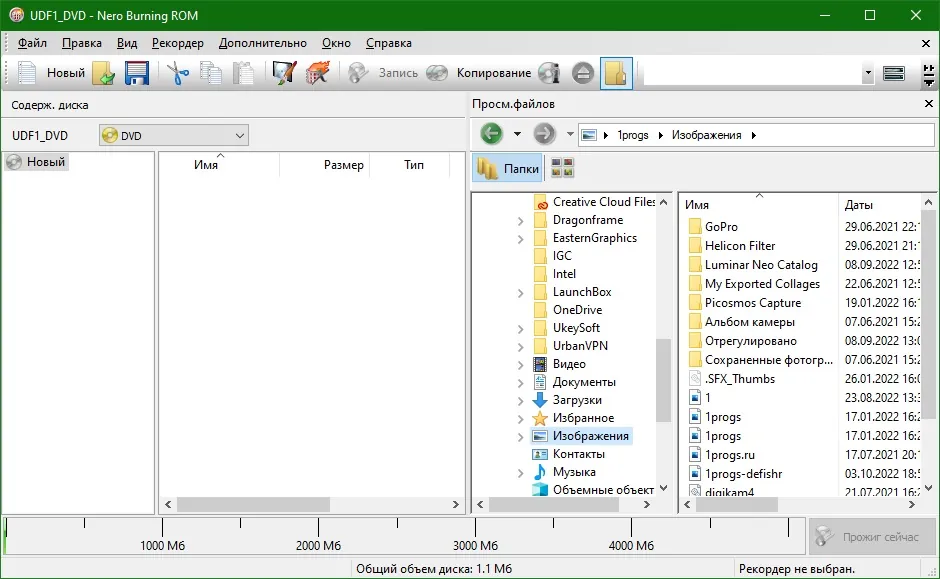Image resolution: width=940 pixels, height=579 pixels.
Task: Open the Окно menu
Action: [x=336, y=43]
